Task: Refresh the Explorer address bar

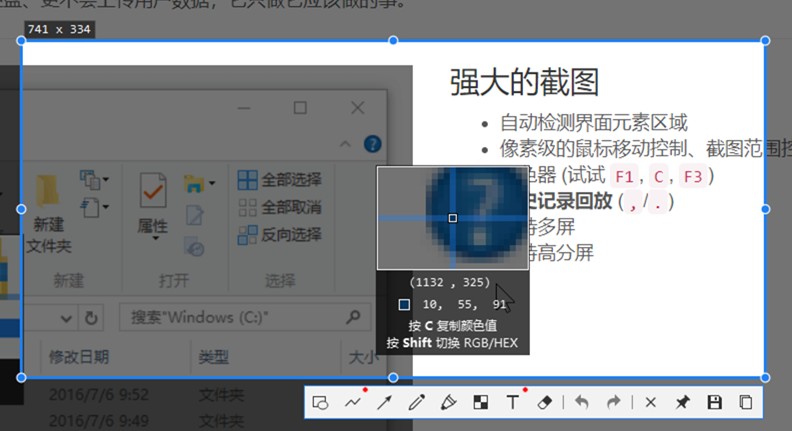Action: [91, 318]
